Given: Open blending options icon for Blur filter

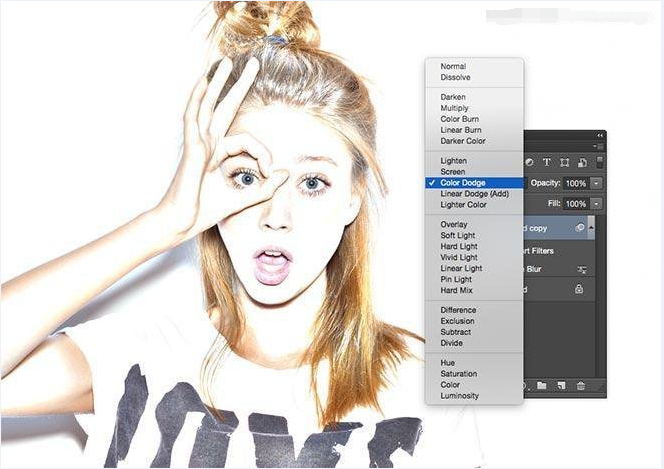Looking at the screenshot, I should pyautogui.click(x=582, y=270).
